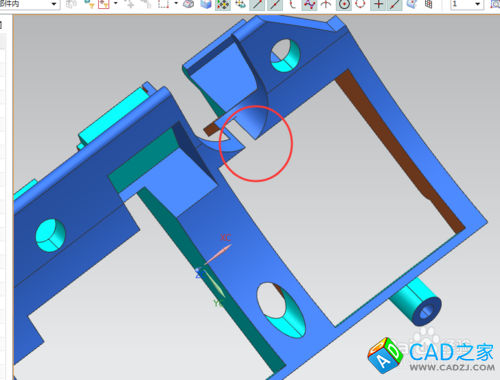The height and width of the screenshot is (380, 500).
Task: Open the selection scope dropdown
Action: point(29,4)
